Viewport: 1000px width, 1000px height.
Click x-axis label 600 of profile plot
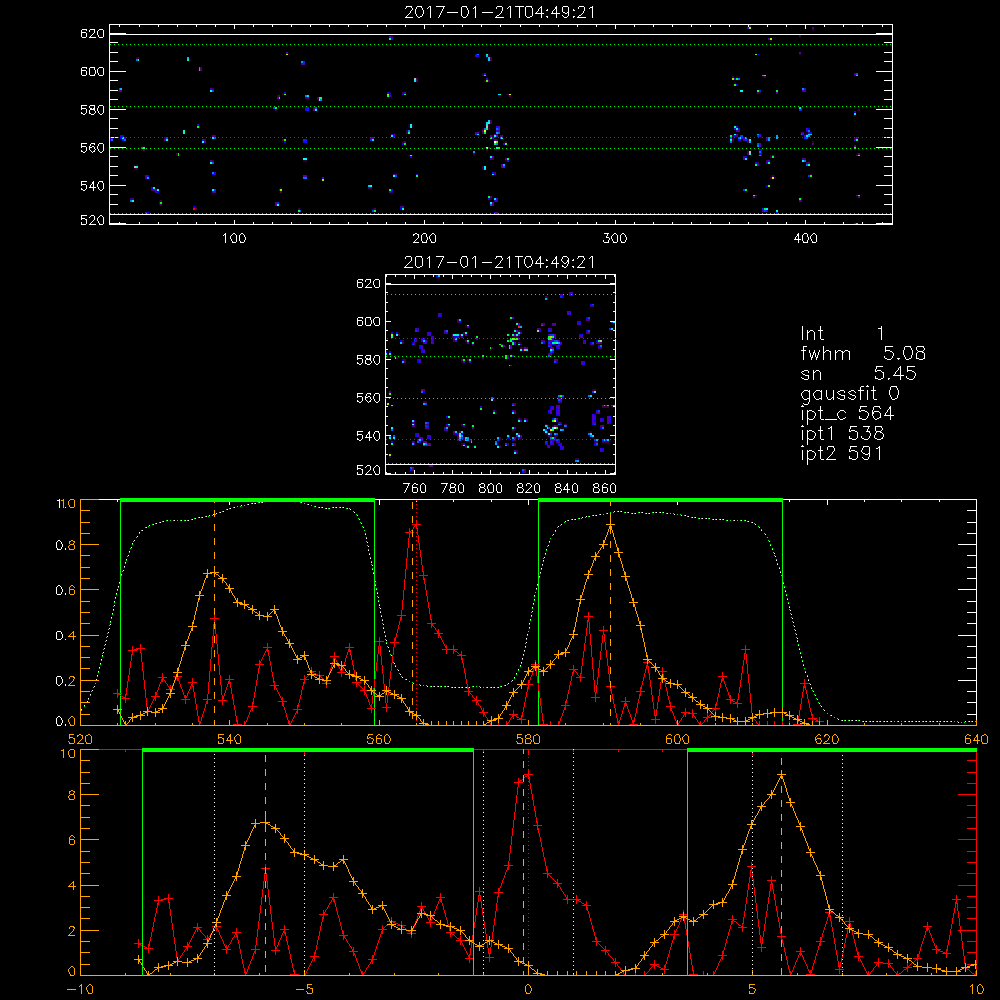point(677,740)
